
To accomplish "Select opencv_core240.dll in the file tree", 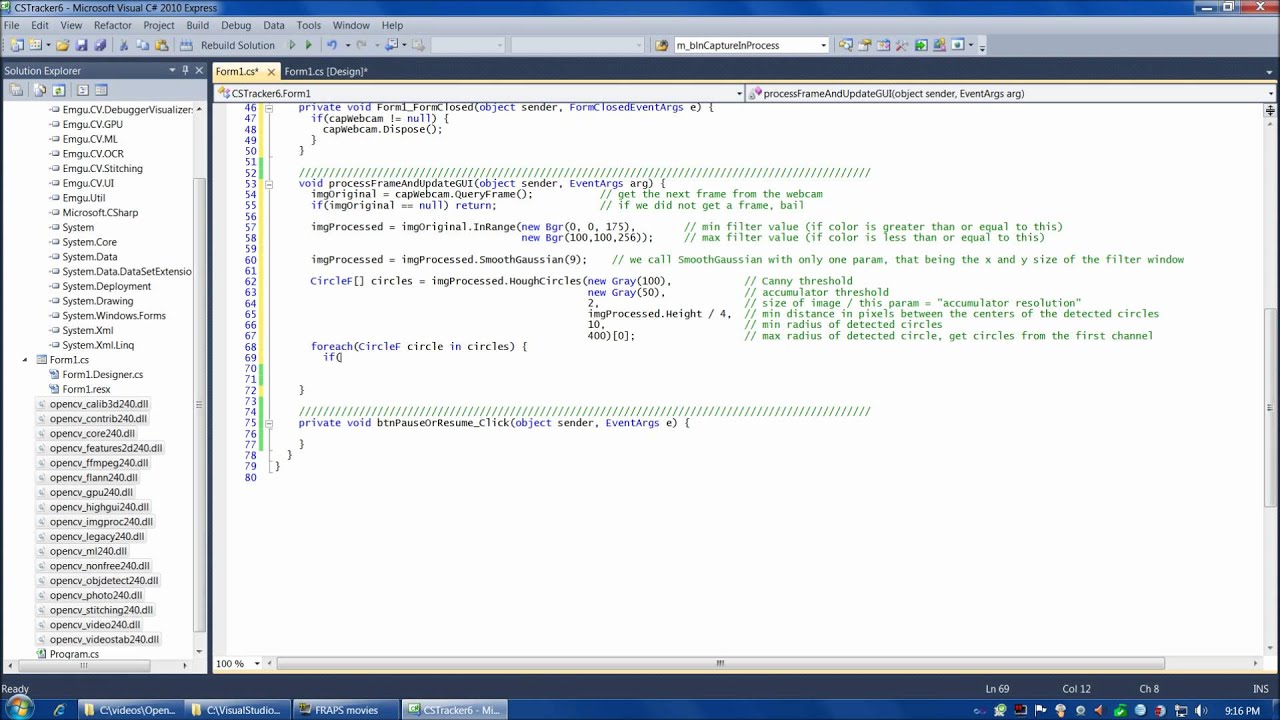I will 92,433.
